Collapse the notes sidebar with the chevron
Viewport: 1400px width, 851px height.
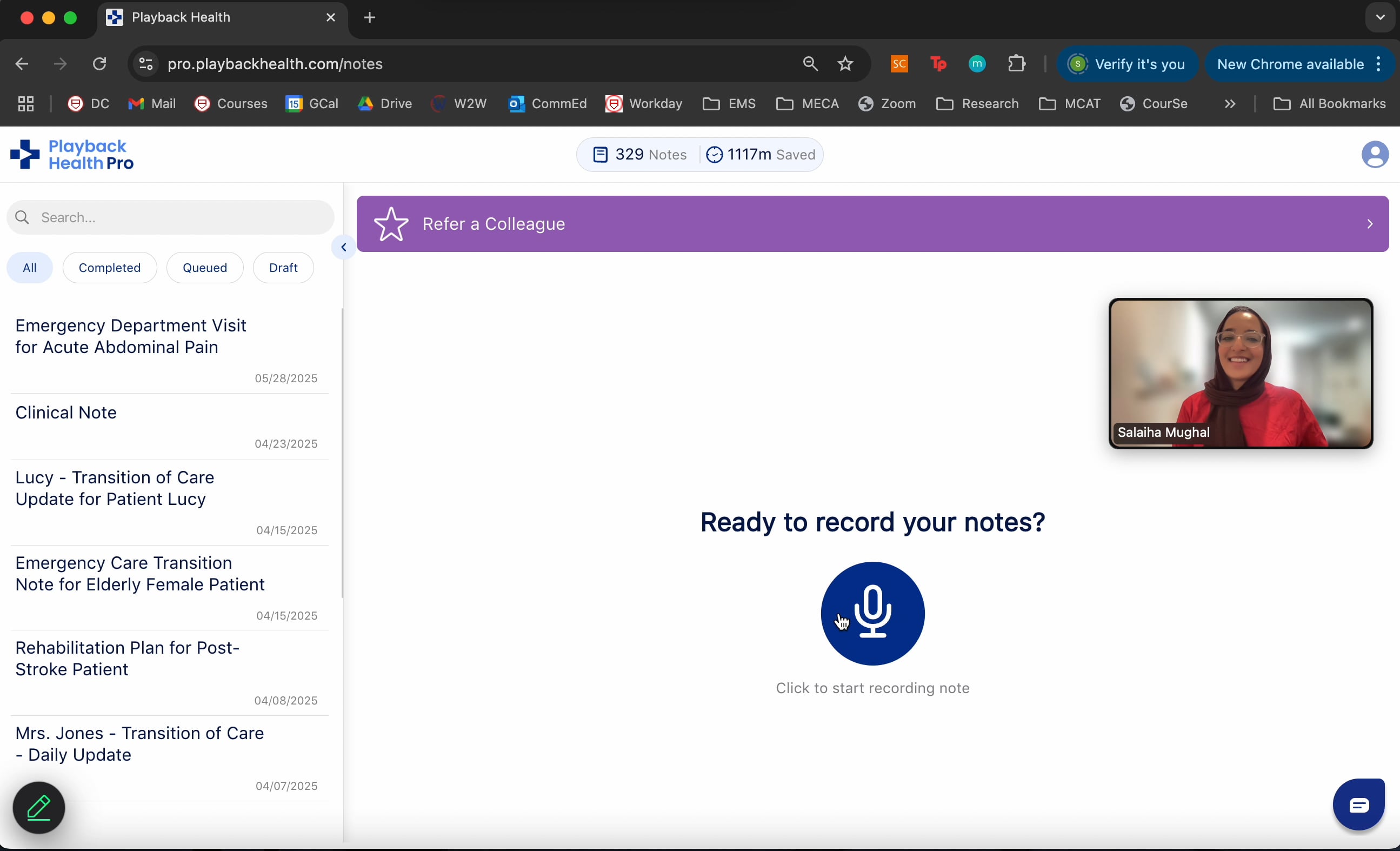(x=343, y=247)
